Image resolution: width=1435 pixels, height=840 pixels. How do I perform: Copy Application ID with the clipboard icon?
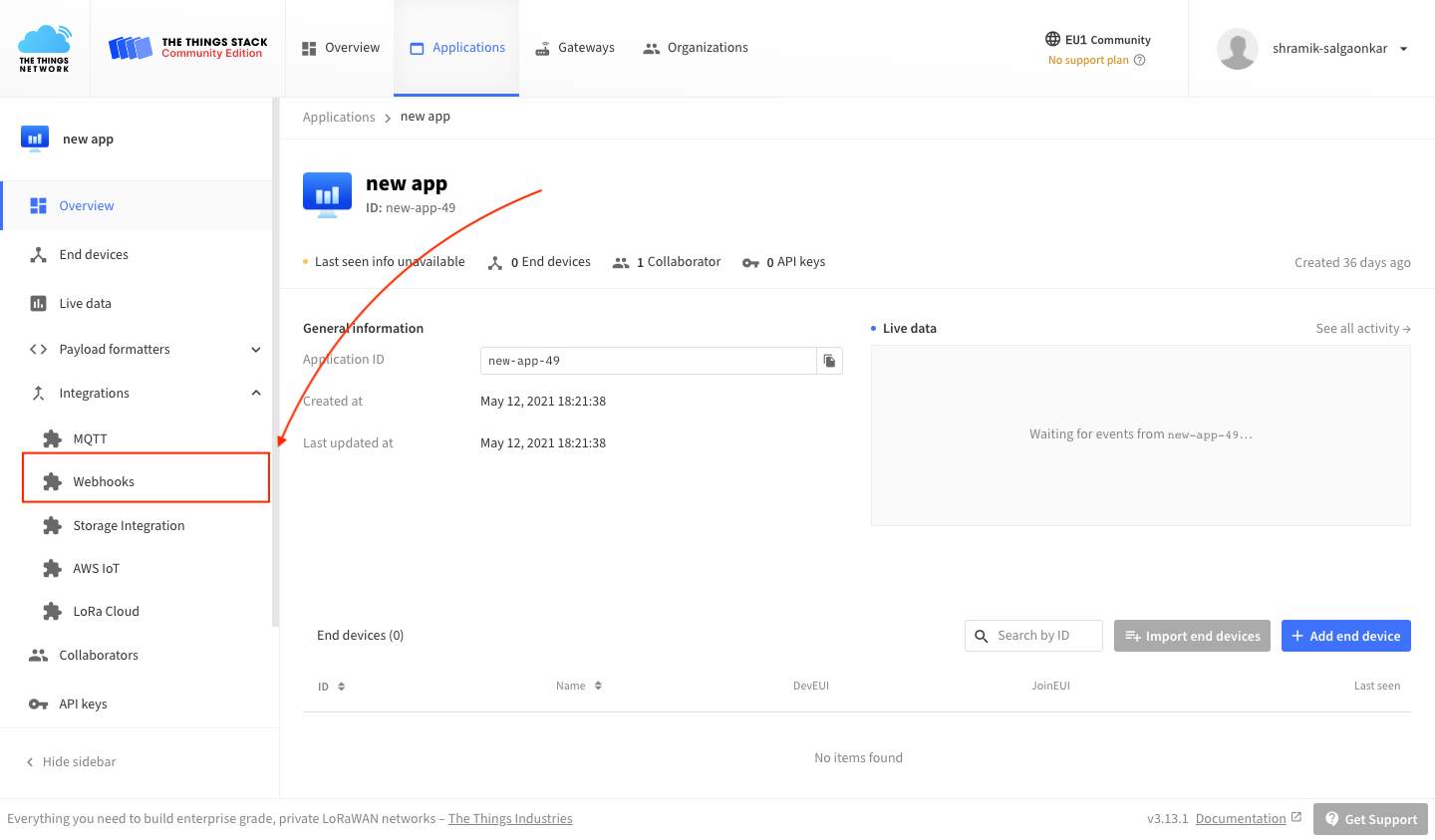tap(830, 361)
